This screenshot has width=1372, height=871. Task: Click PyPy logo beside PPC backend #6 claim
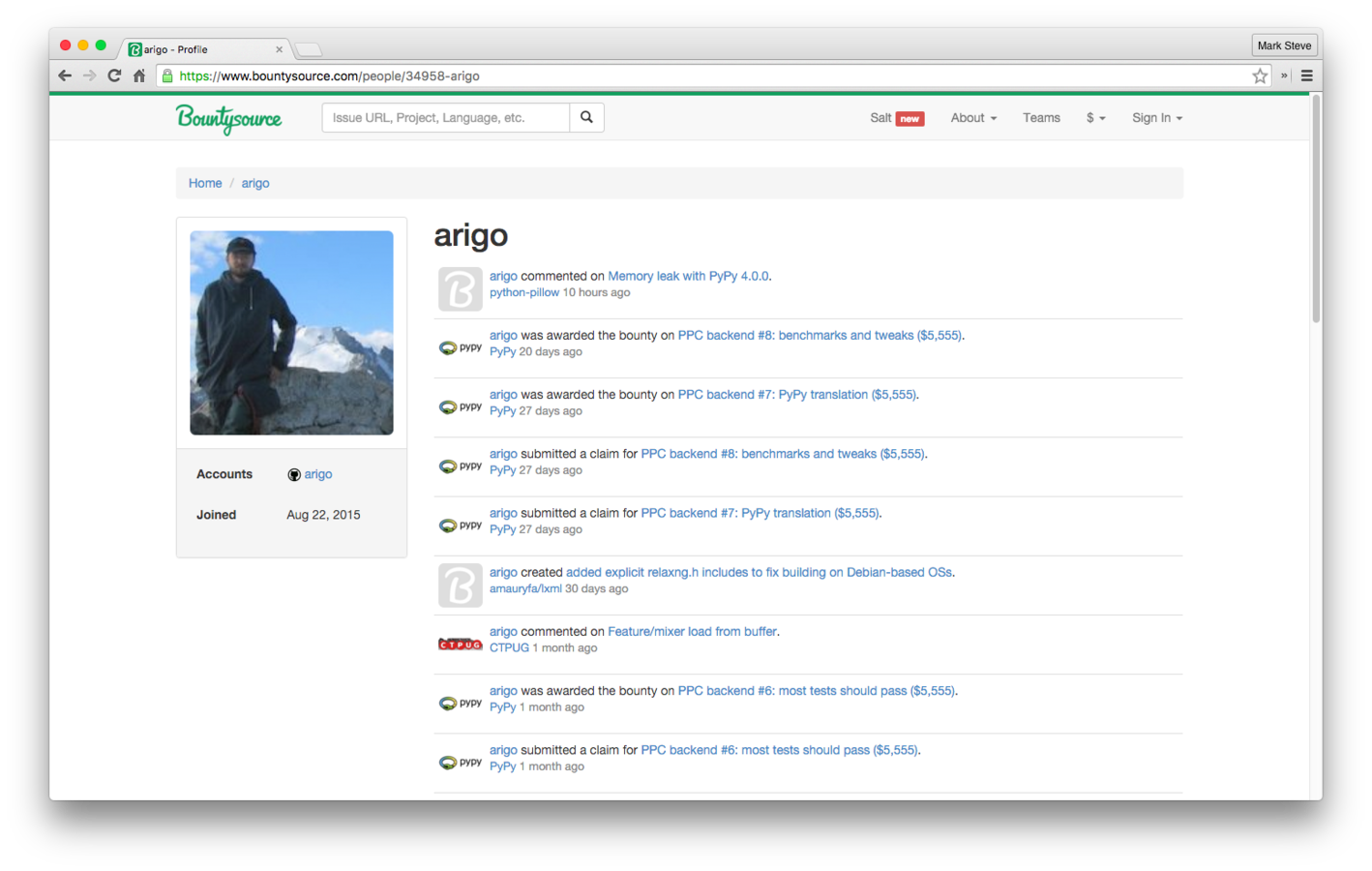pos(460,762)
